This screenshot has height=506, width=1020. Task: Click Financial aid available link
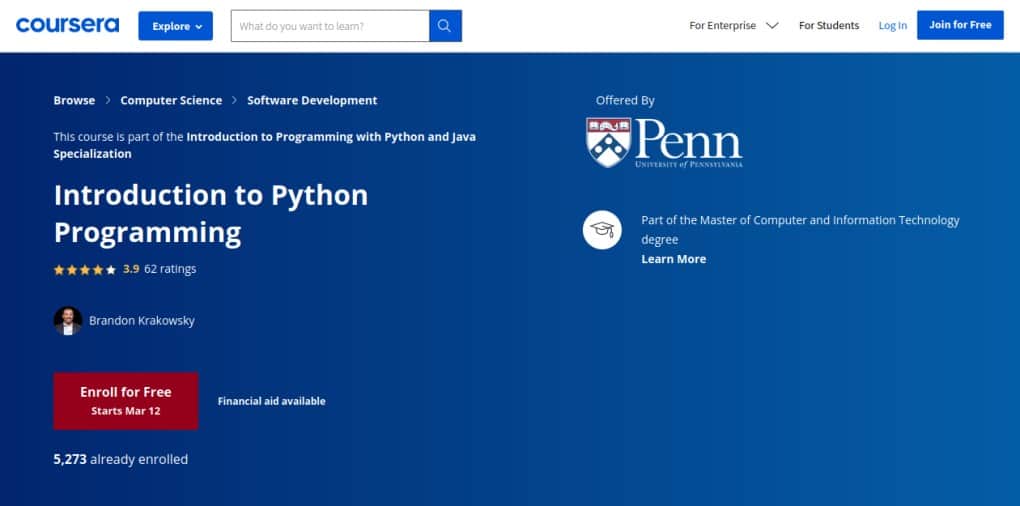coord(271,401)
